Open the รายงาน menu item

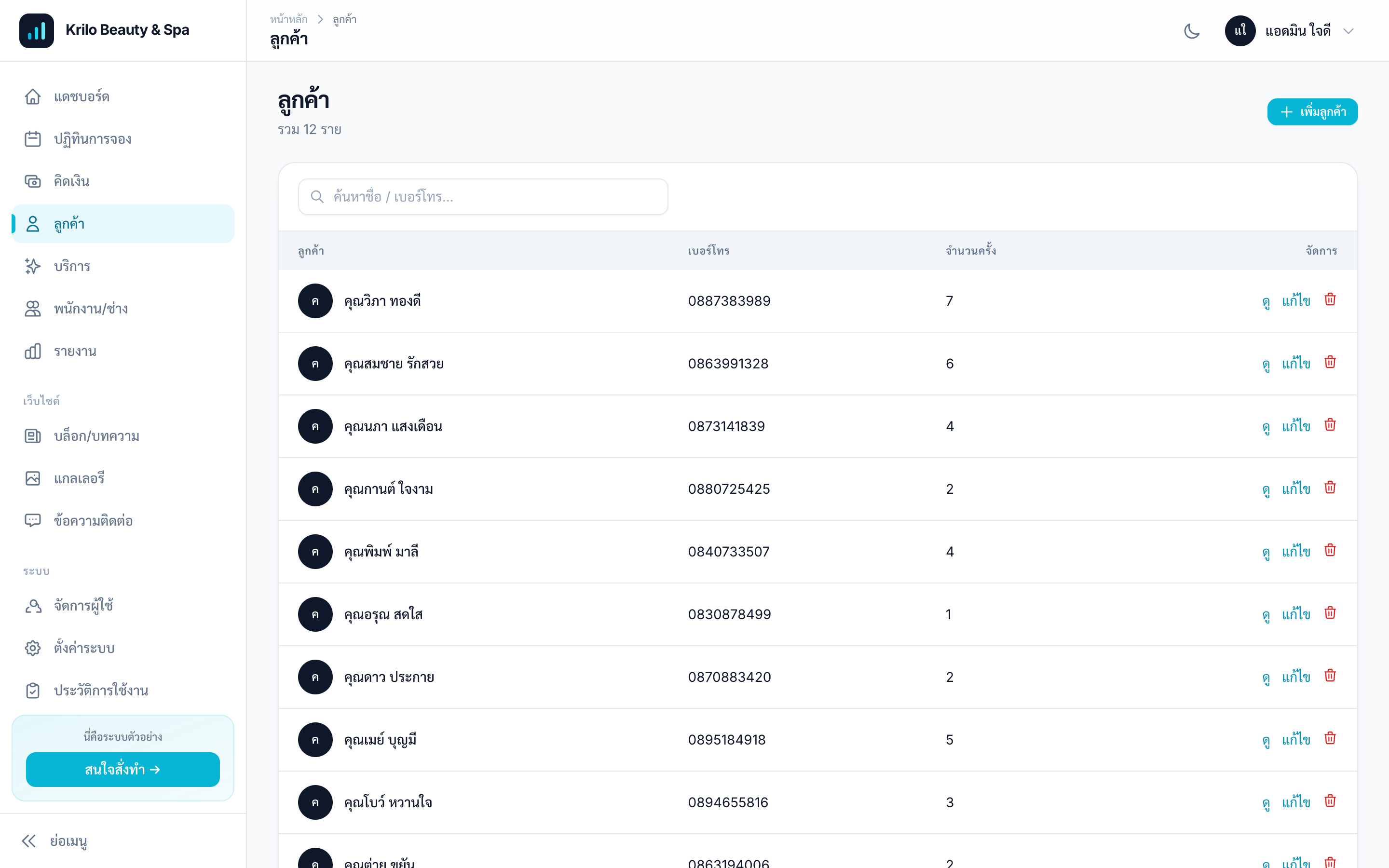[x=123, y=352]
